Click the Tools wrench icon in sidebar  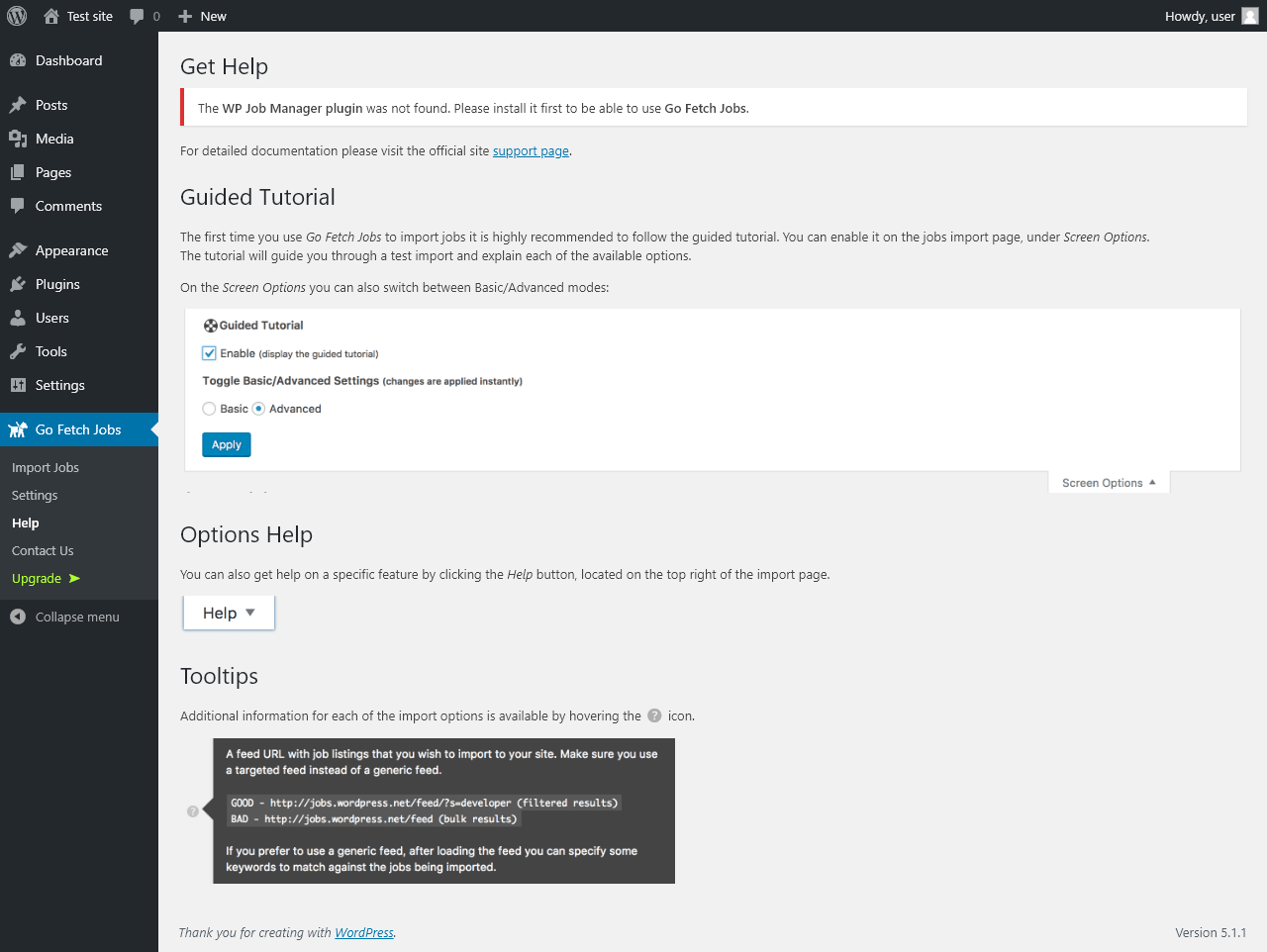pyautogui.click(x=18, y=351)
